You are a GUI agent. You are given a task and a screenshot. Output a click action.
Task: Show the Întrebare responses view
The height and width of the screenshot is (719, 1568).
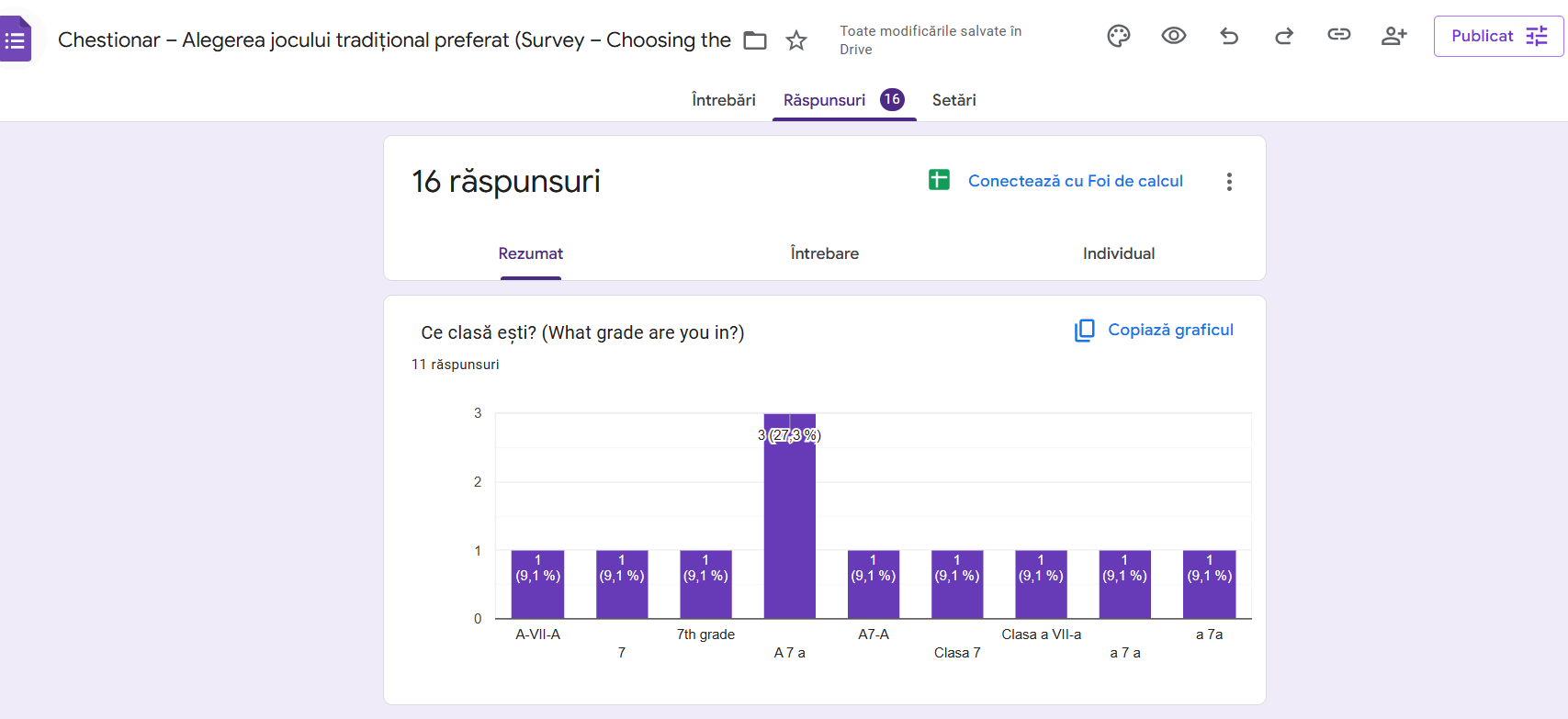(824, 253)
